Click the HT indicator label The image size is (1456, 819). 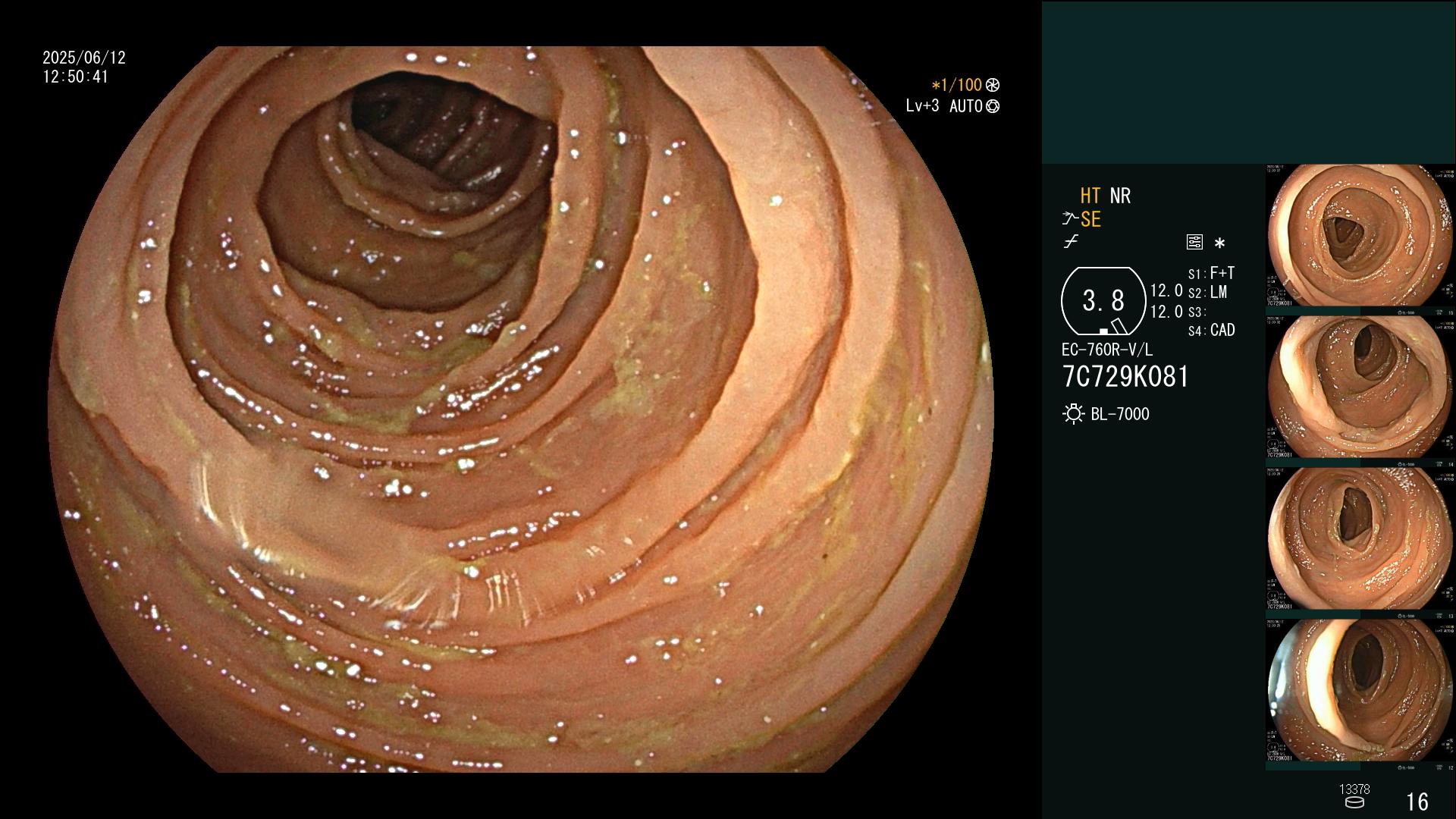(1090, 196)
